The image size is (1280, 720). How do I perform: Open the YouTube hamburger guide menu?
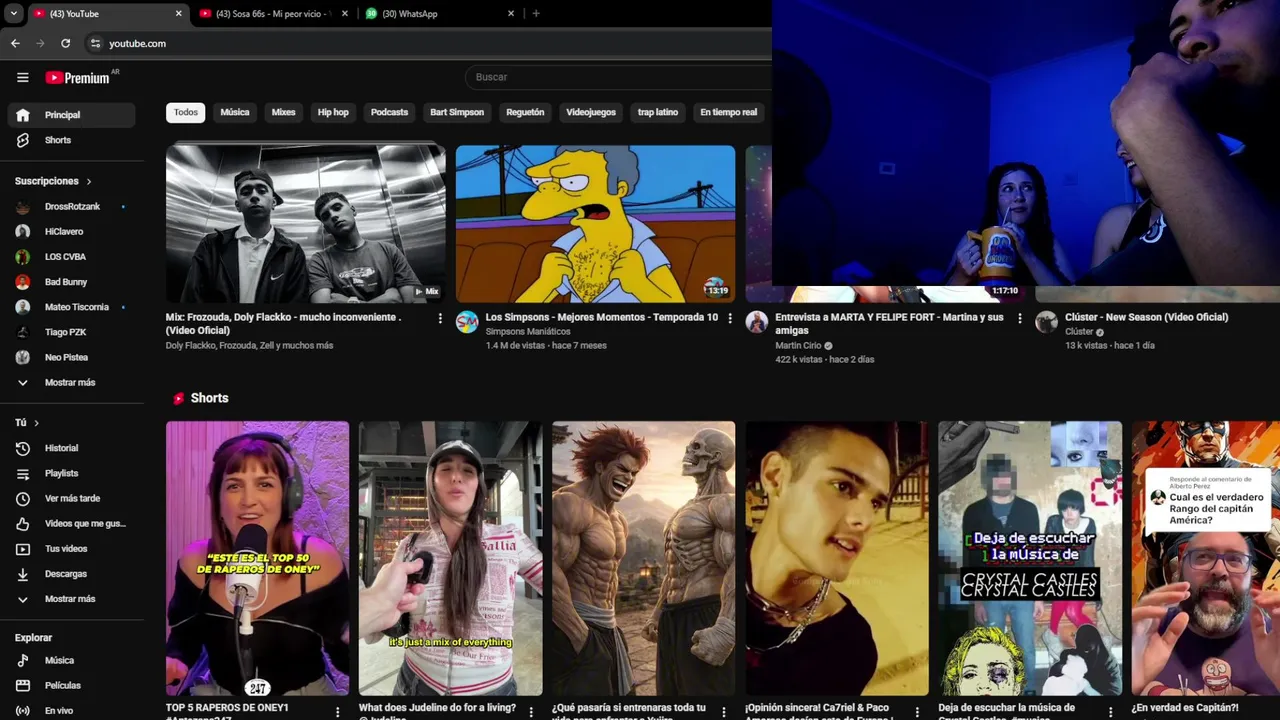click(x=22, y=77)
